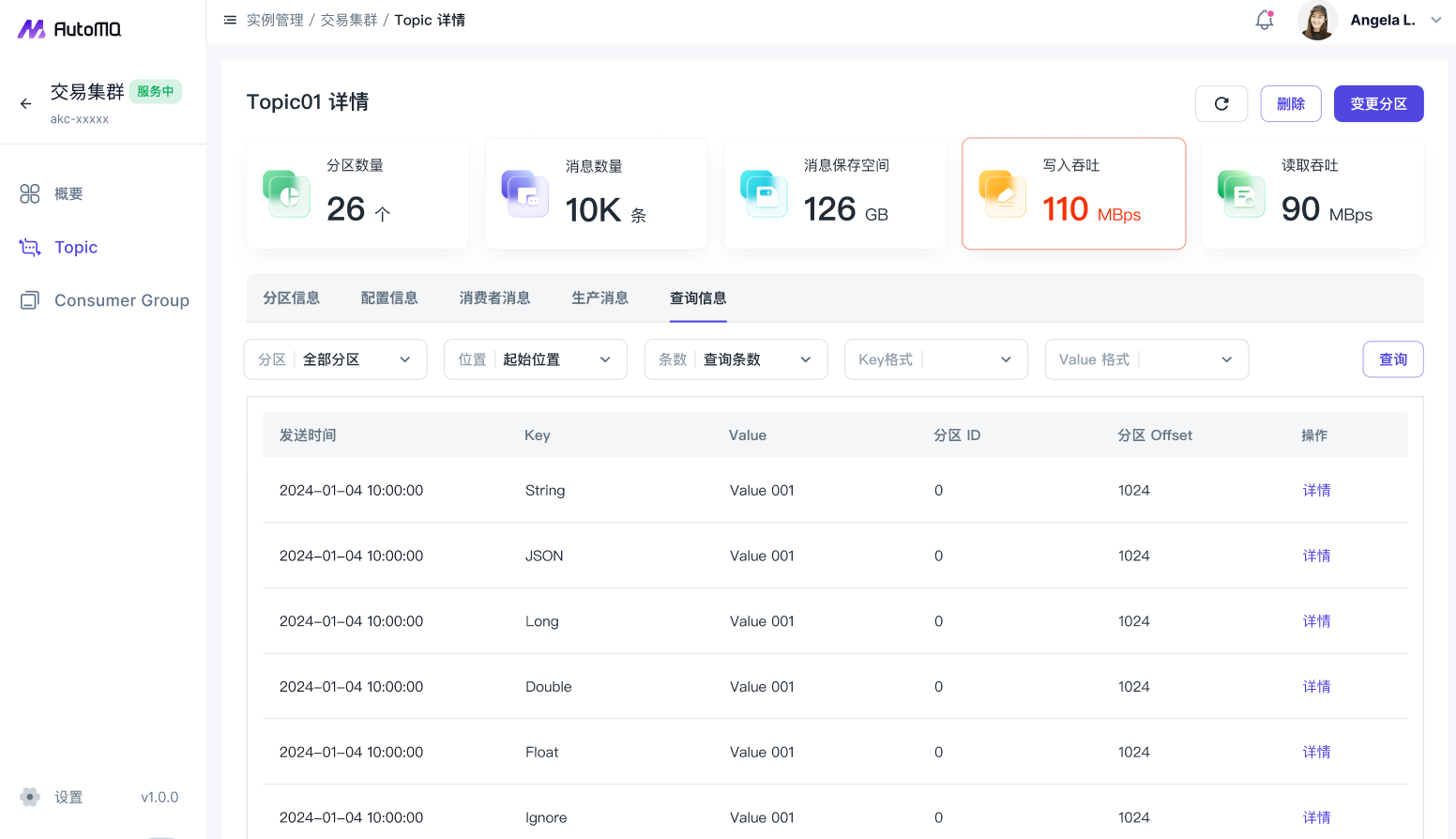The width and height of the screenshot is (1456, 839).
Task: Switch to 分区信息 tab
Action: pyautogui.click(x=291, y=298)
